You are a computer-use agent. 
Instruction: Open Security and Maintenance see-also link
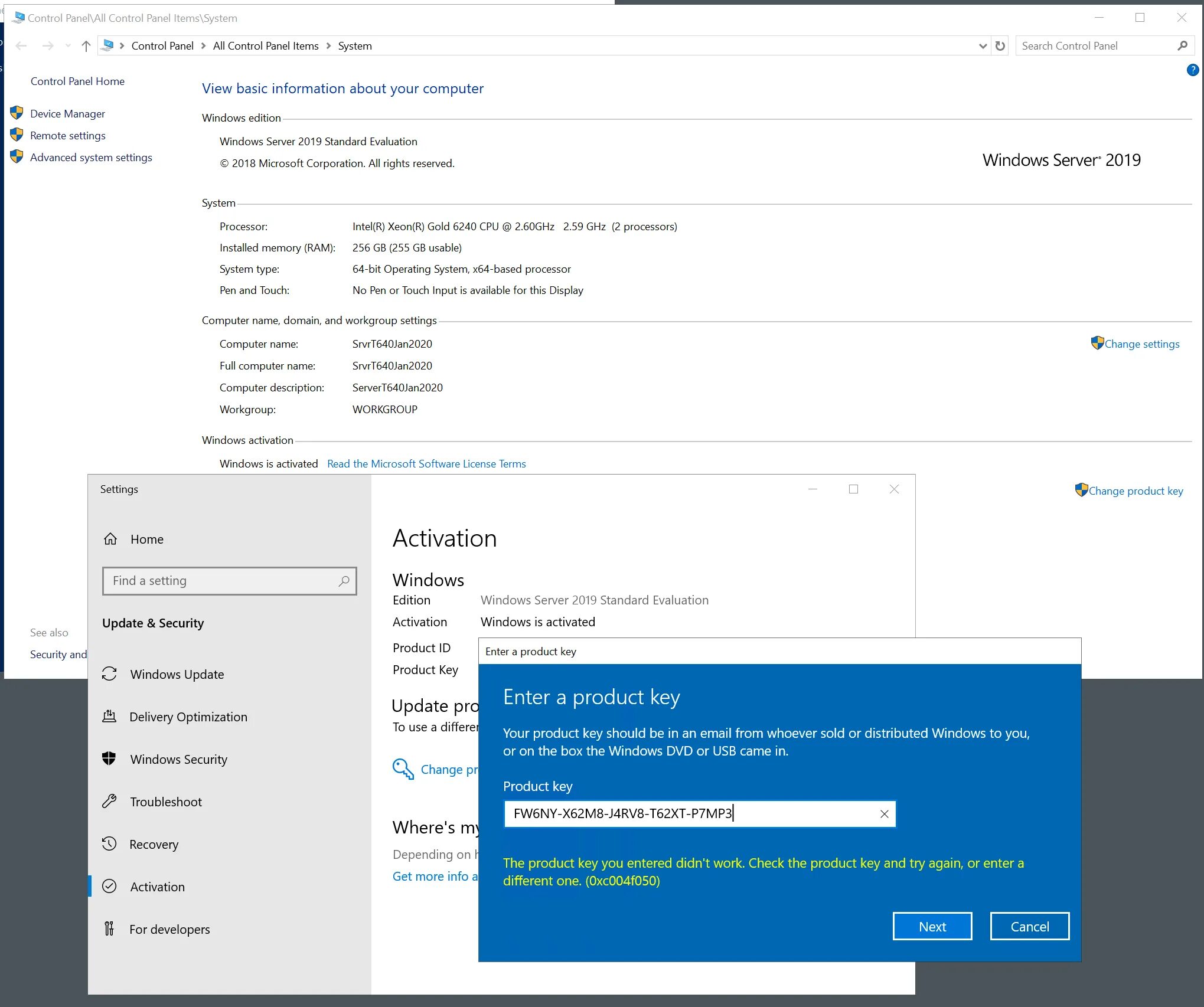(58, 654)
